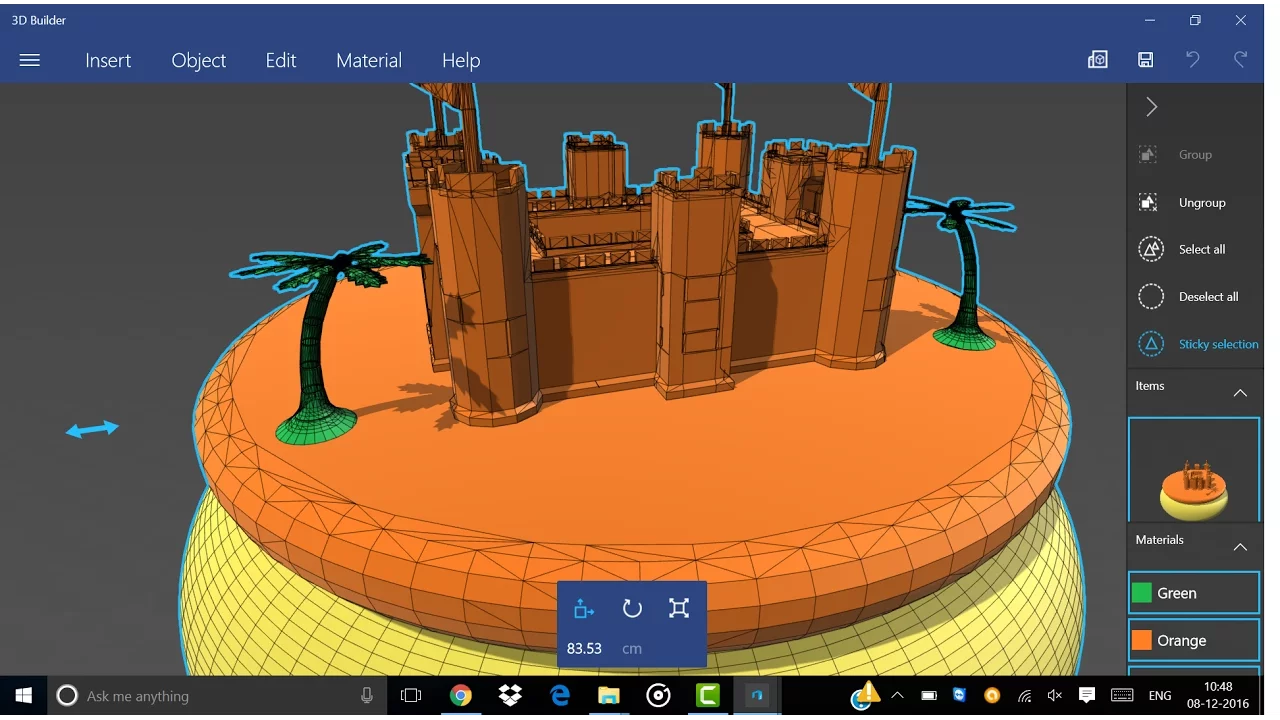The image size is (1280, 720).
Task: Select the castle model thumbnail in Items
Action: coord(1194,470)
